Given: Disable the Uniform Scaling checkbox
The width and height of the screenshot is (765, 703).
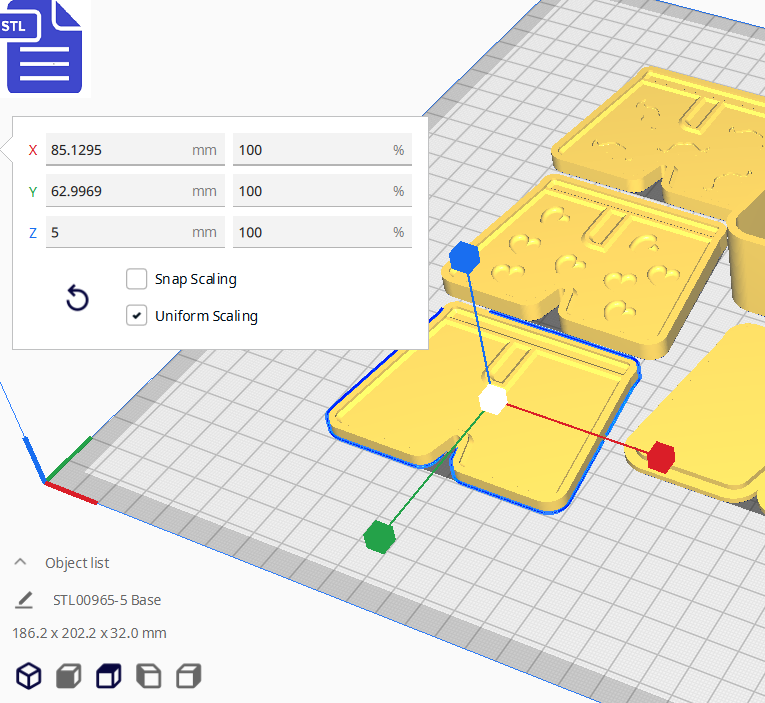Looking at the screenshot, I should (137, 316).
